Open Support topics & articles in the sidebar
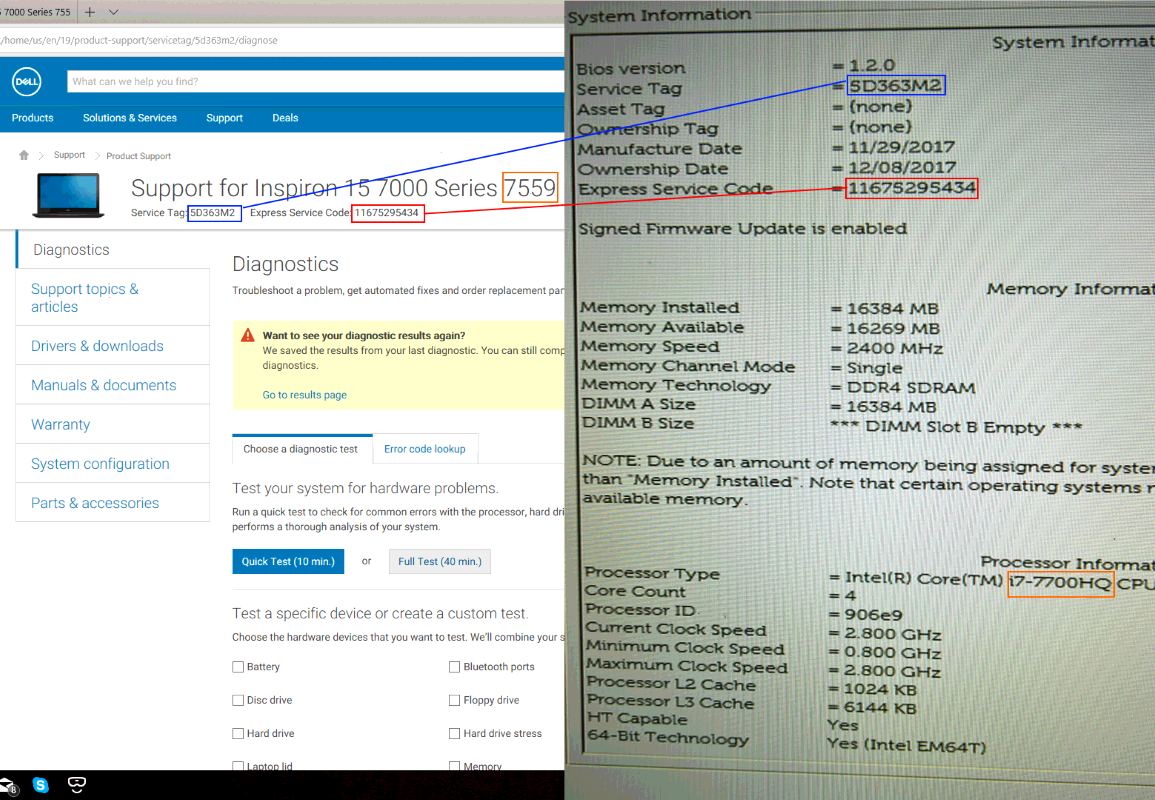 (x=113, y=298)
